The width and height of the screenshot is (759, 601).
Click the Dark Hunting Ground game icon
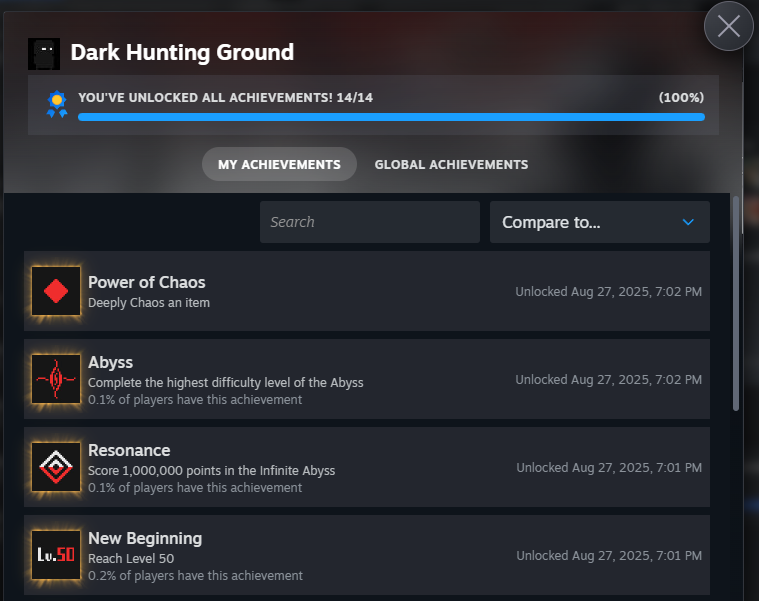[x=44, y=54]
